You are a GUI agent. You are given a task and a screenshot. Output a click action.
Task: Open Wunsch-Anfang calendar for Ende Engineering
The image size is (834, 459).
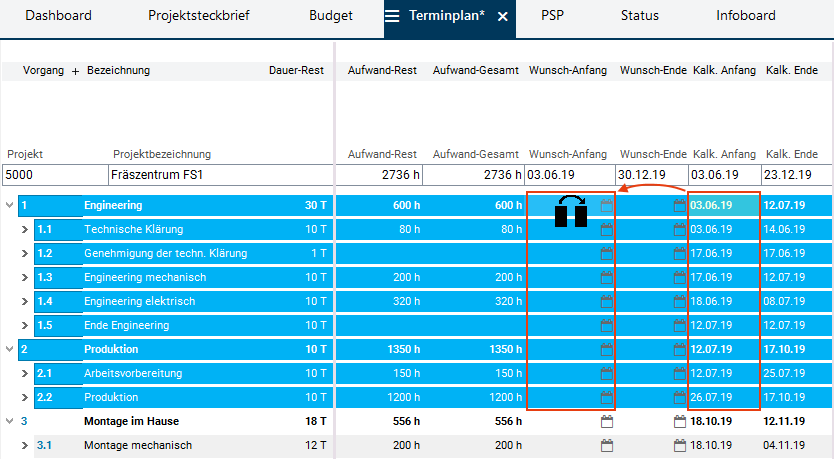tap(606, 326)
